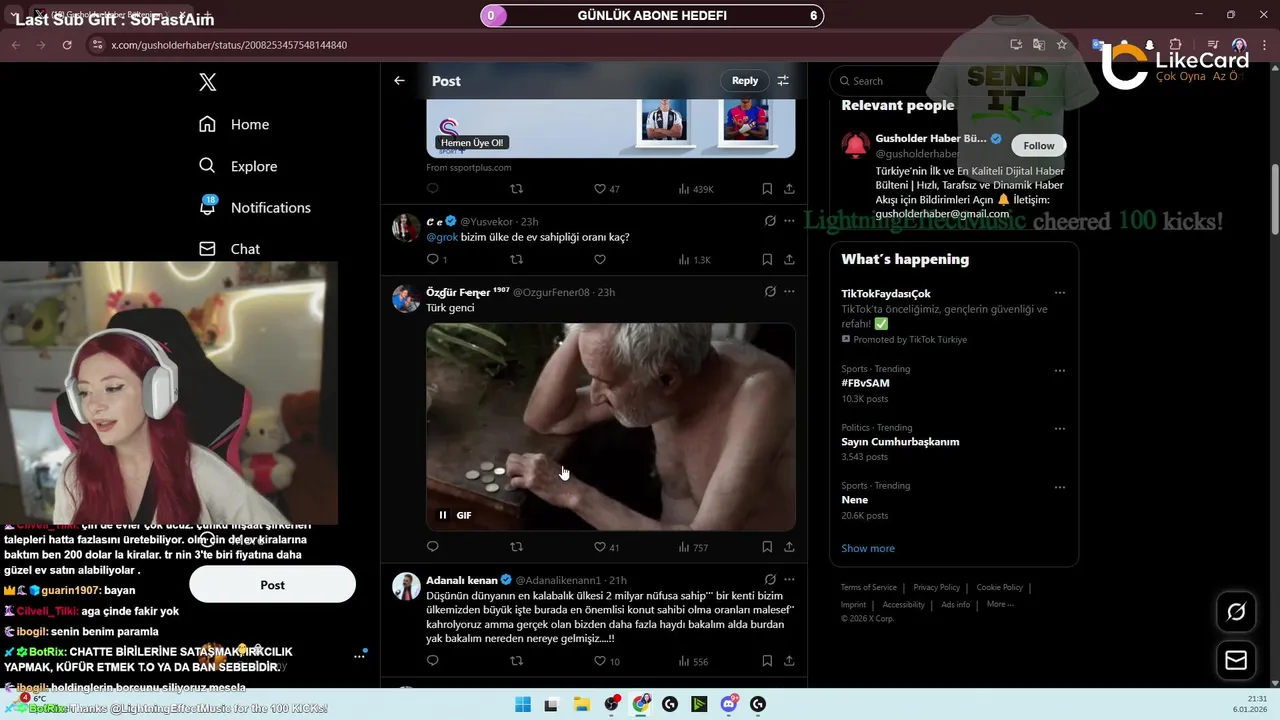Bookmark the @Yusvekor post
Screen dimensions: 1280x720
click(x=767, y=260)
